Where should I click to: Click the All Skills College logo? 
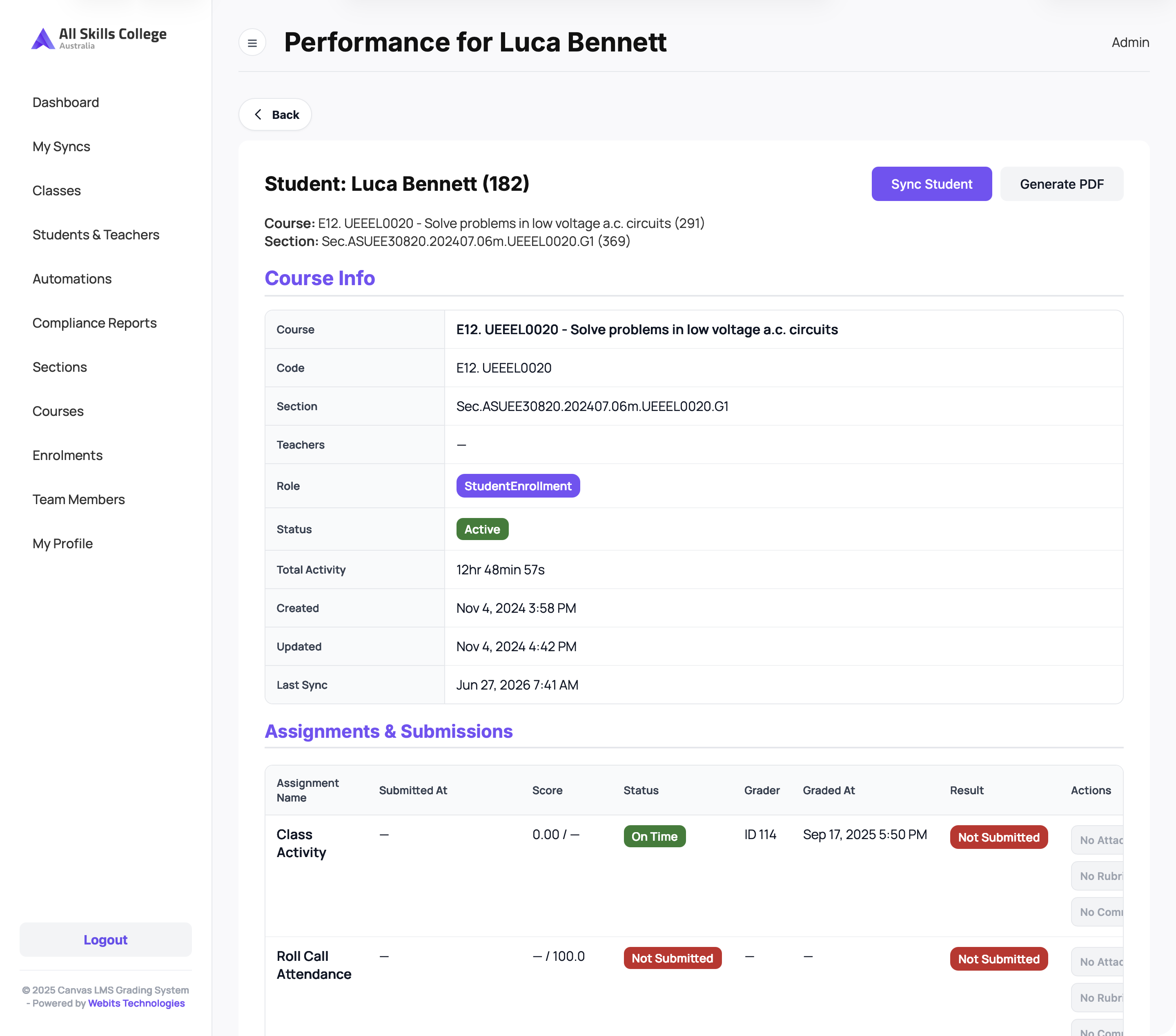[x=99, y=38]
